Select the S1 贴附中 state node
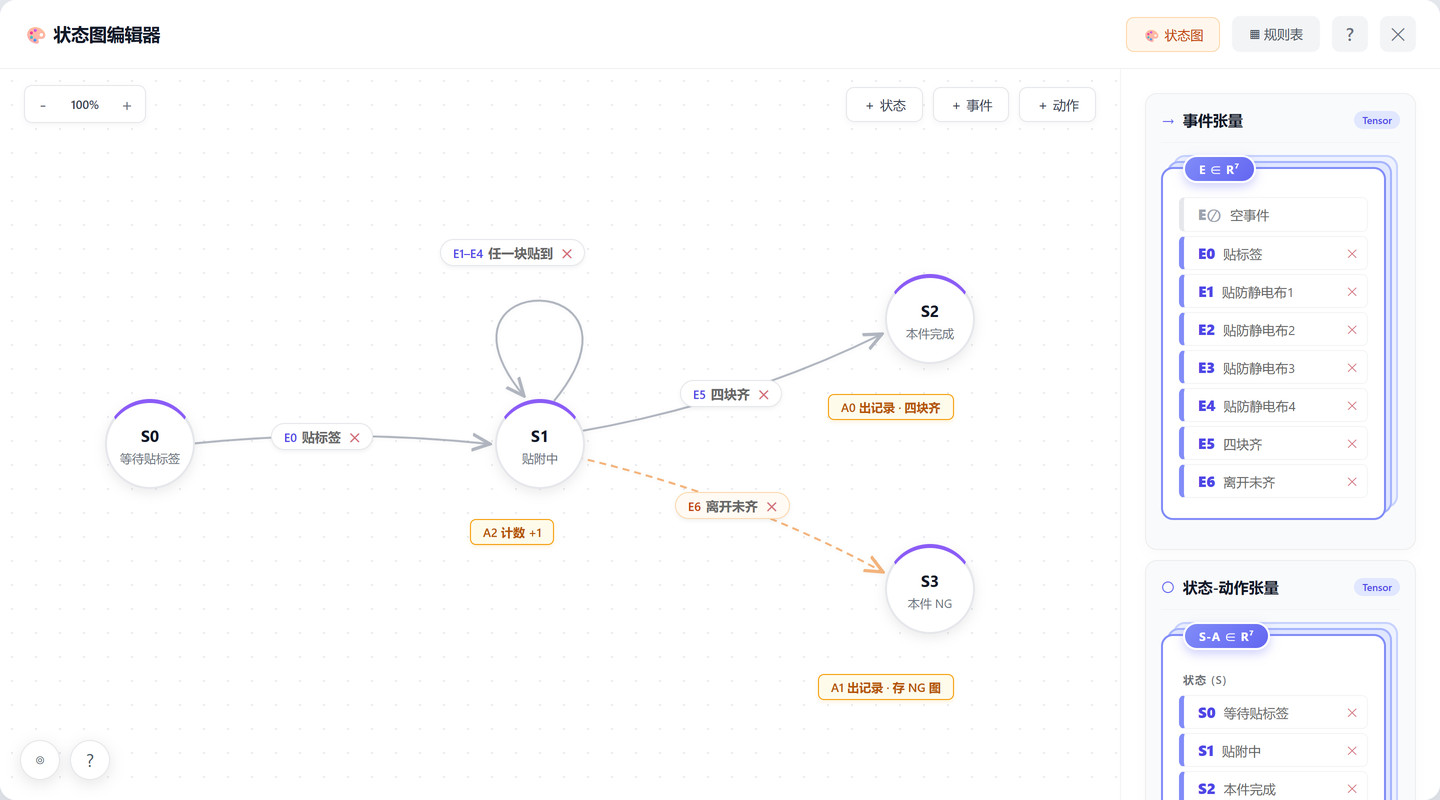Screen dimensions: 1440x800 pos(540,445)
